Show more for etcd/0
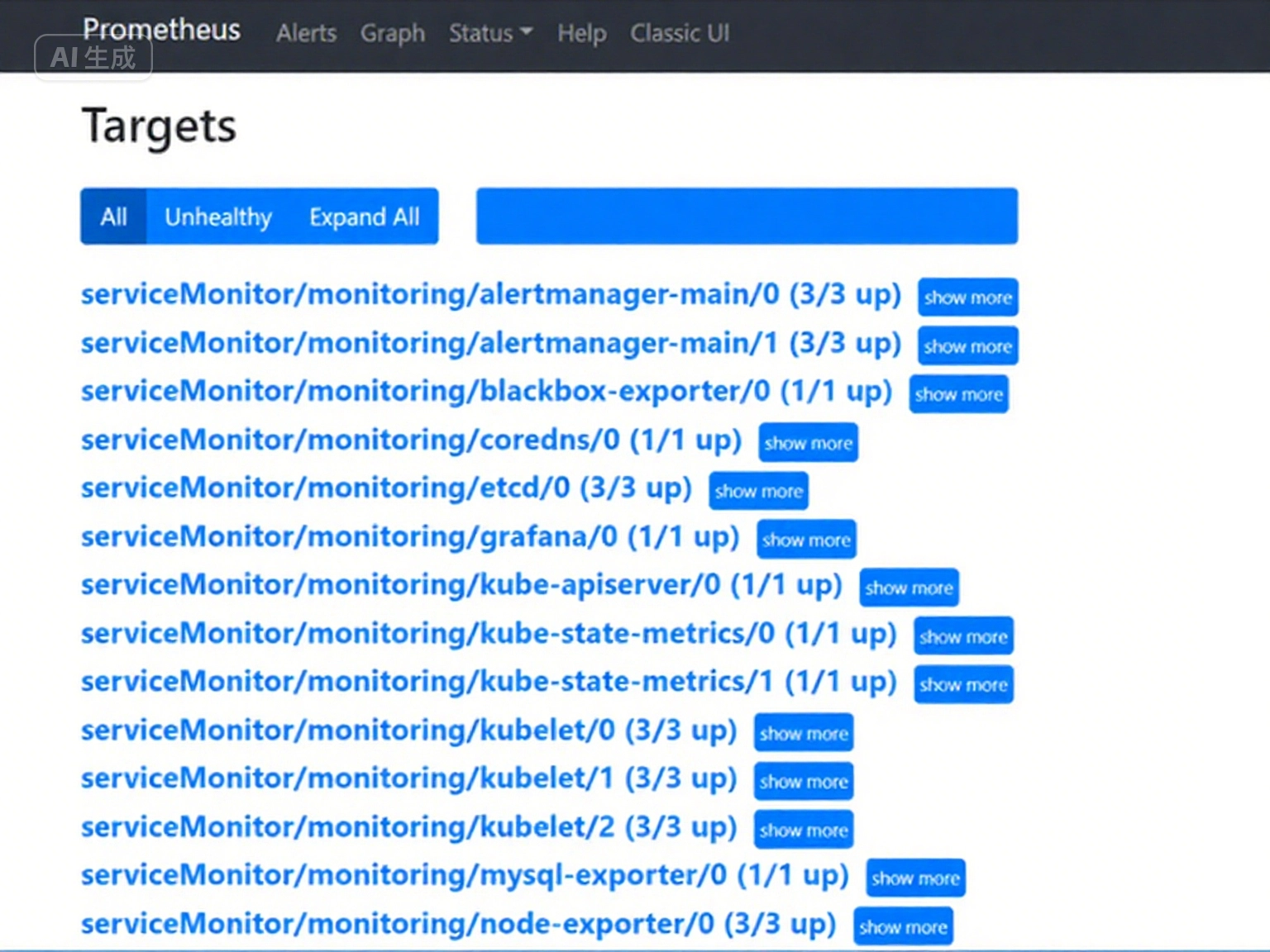Image resolution: width=1270 pixels, height=952 pixels. (758, 491)
